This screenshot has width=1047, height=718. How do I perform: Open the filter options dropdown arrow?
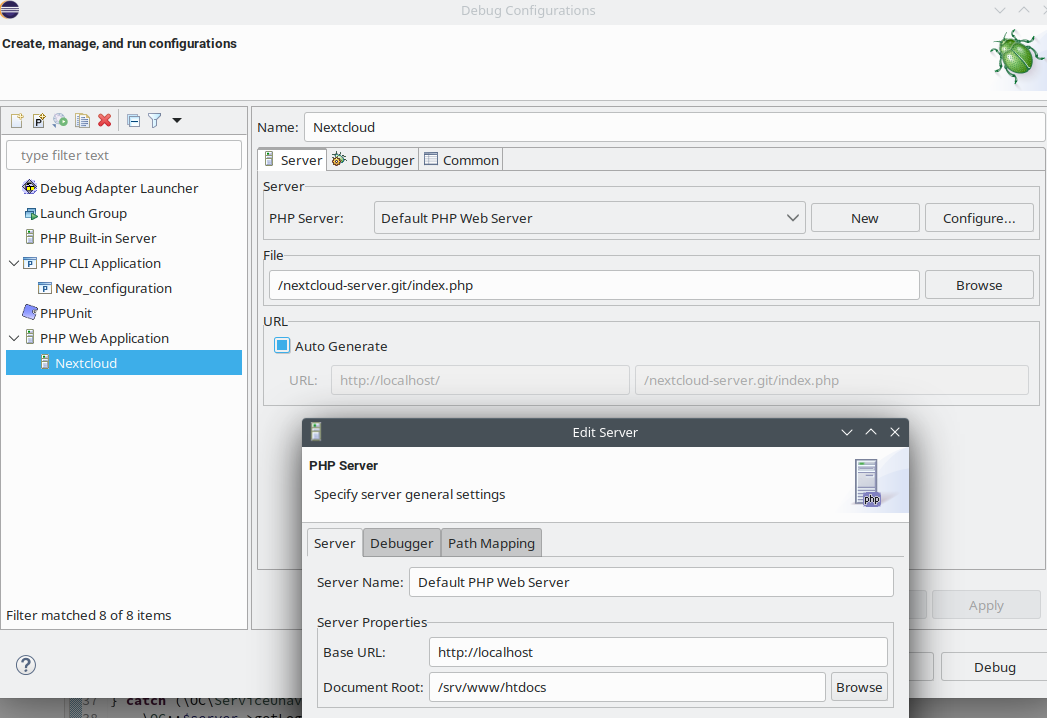pos(177,120)
